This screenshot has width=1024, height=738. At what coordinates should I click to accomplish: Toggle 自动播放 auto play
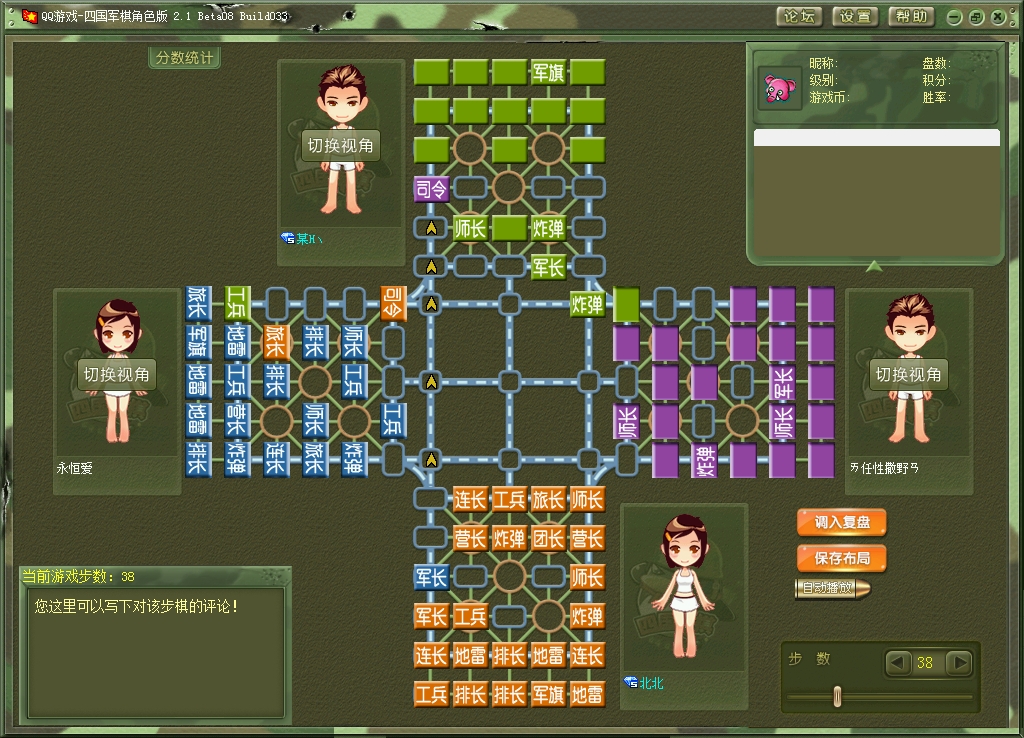coord(832,588)
